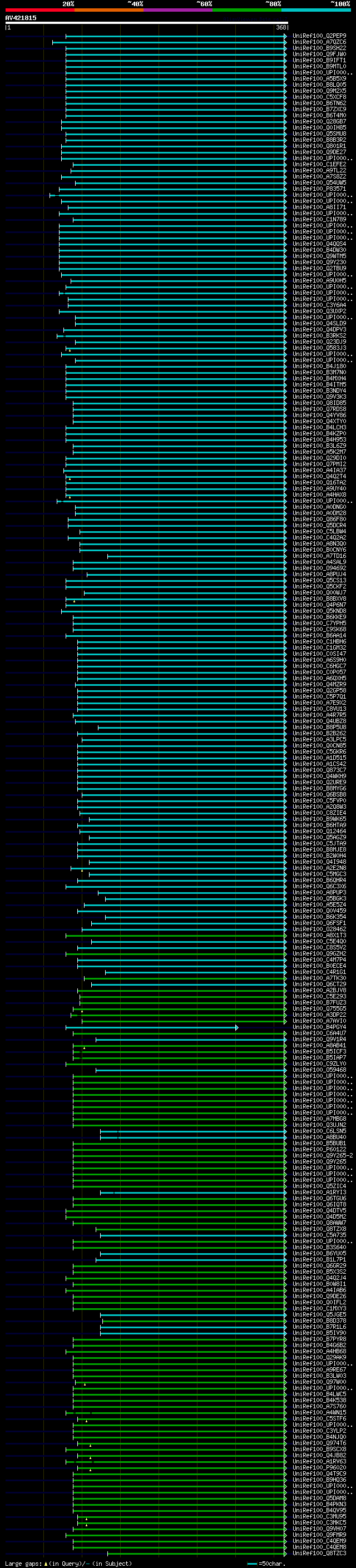Viewport: 356px width, 1568px height.
Task: Click the purple ~60% identity legend segment
Action: [x=179, y=10]
